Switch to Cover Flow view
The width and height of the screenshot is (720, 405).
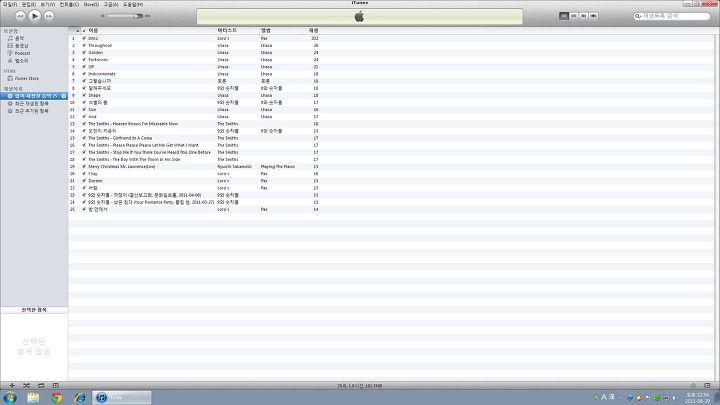pos(593,16)
